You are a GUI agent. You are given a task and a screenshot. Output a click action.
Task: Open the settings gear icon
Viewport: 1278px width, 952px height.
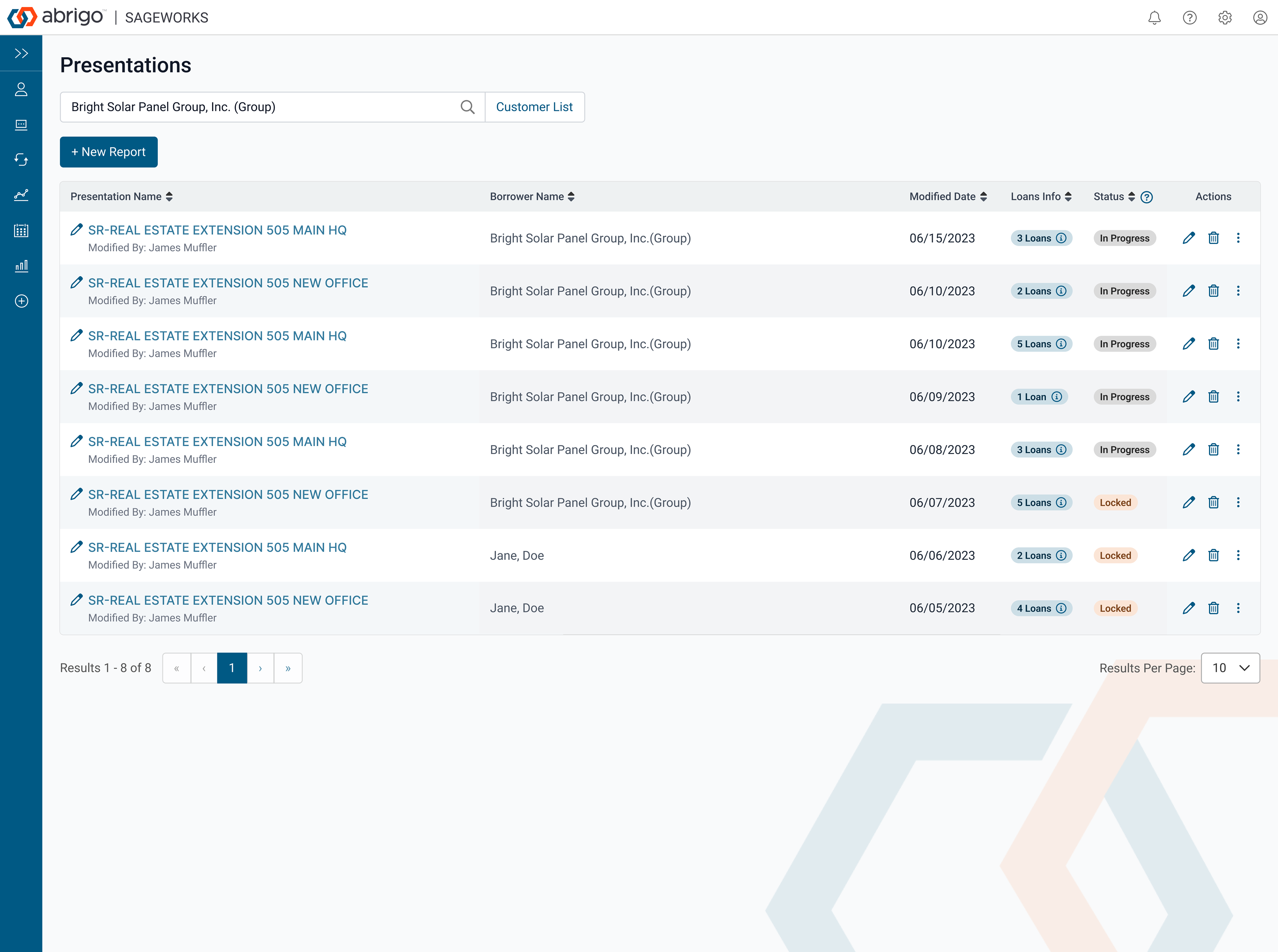[x=1224, y=17]
